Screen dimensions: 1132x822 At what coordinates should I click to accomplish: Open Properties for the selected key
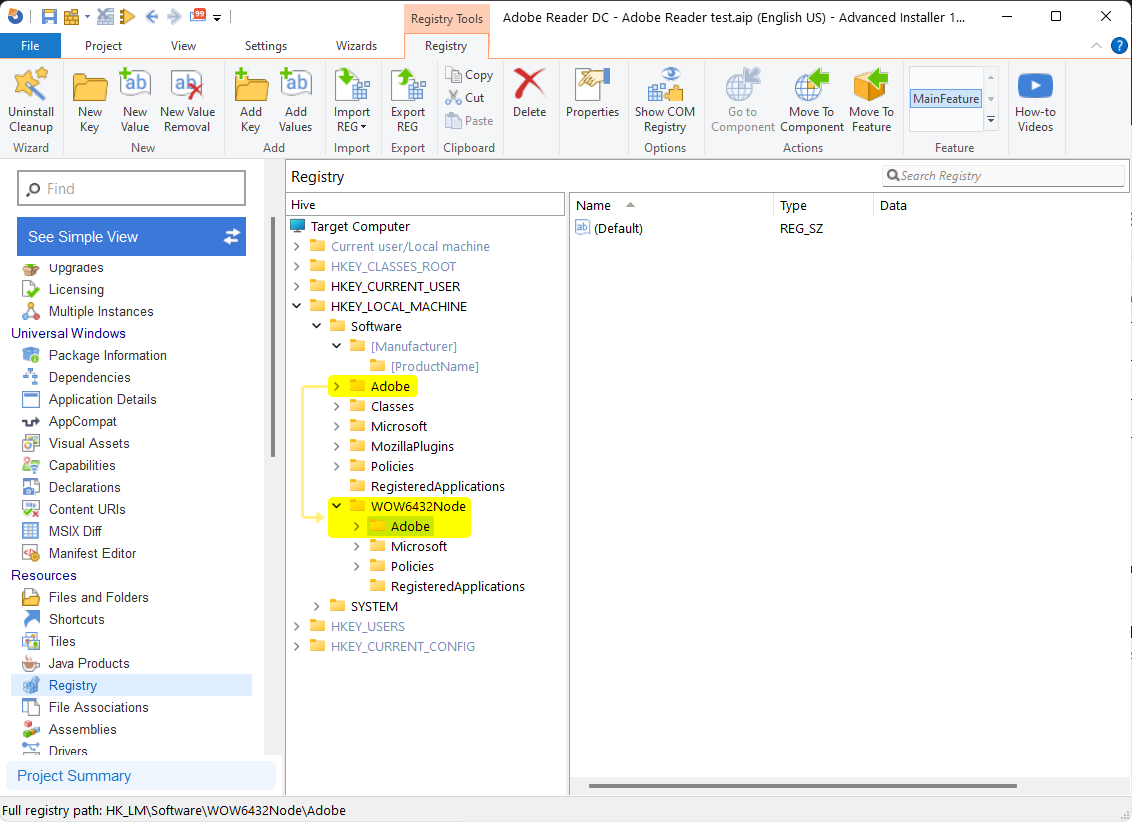592,92
